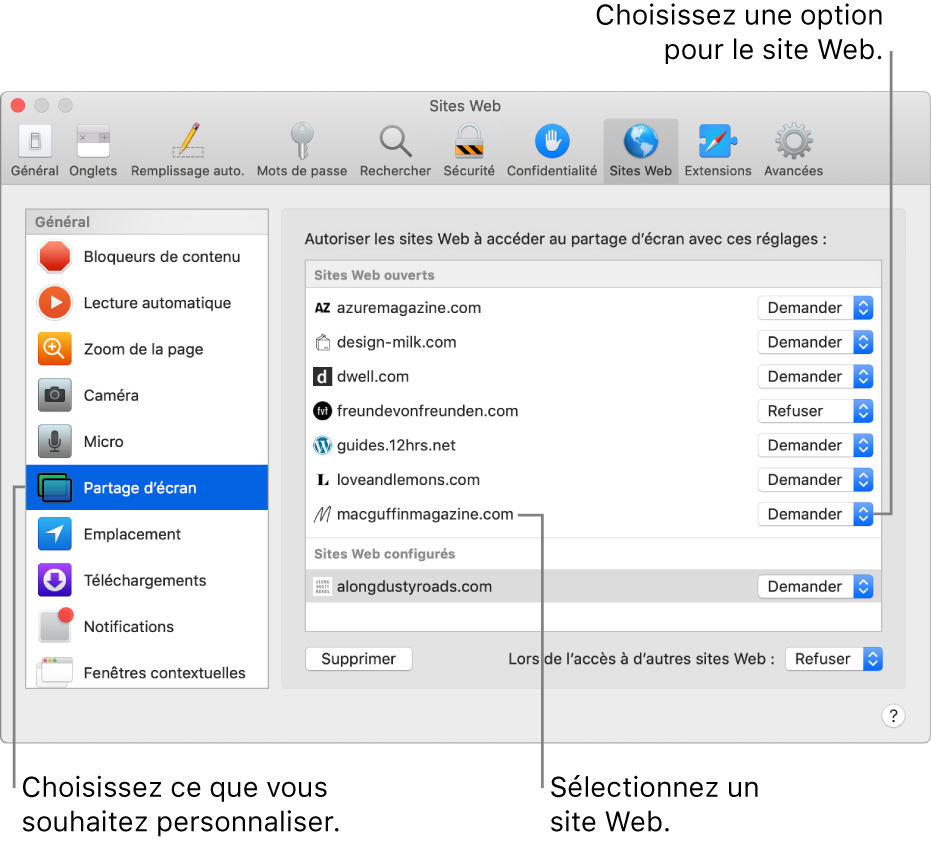
Task: Open the Refuser dropdown for freundevonfreunden.com
Action: (815, 411)
